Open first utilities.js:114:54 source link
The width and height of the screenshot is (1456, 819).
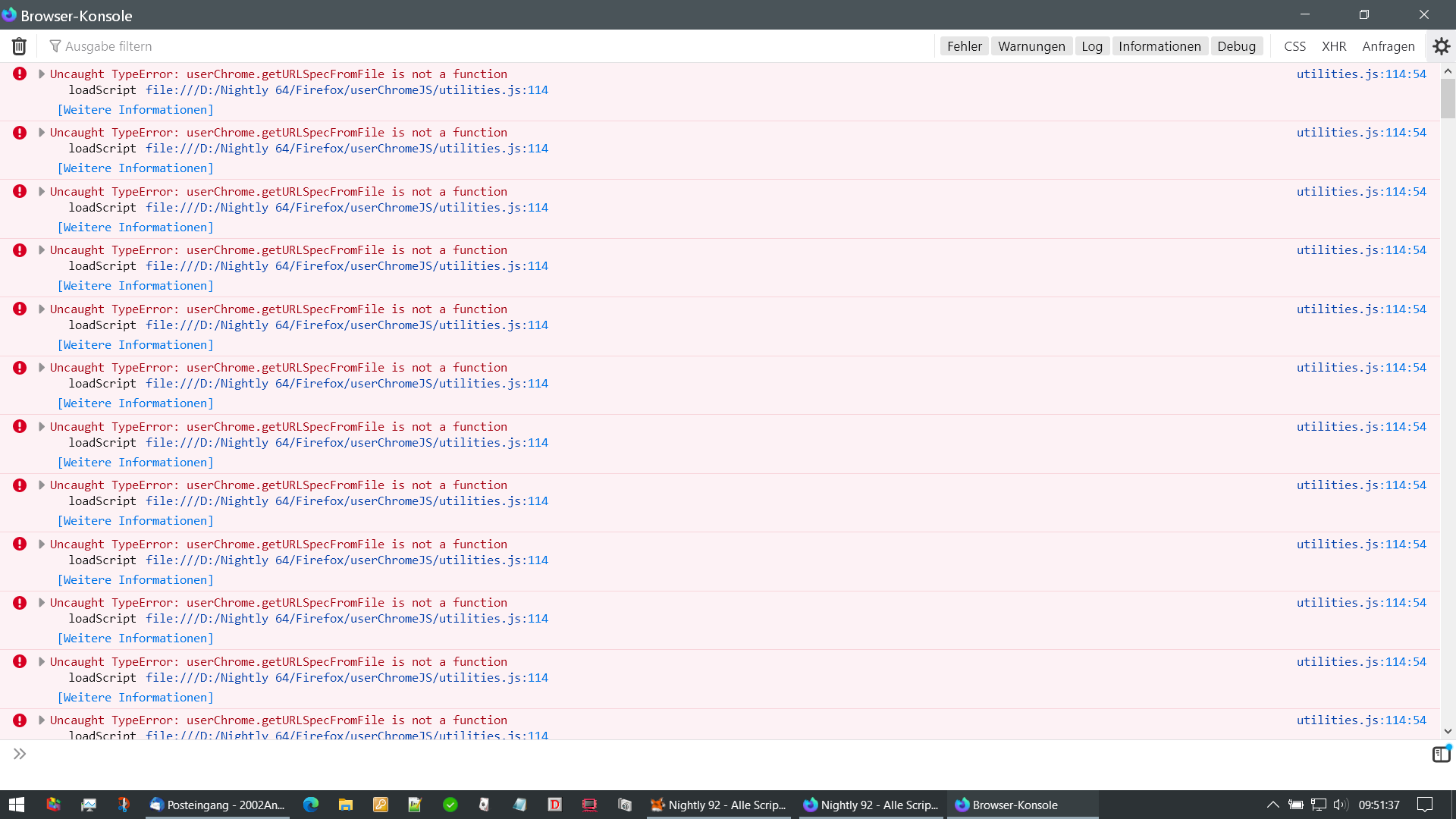(x=1360, y=74)
